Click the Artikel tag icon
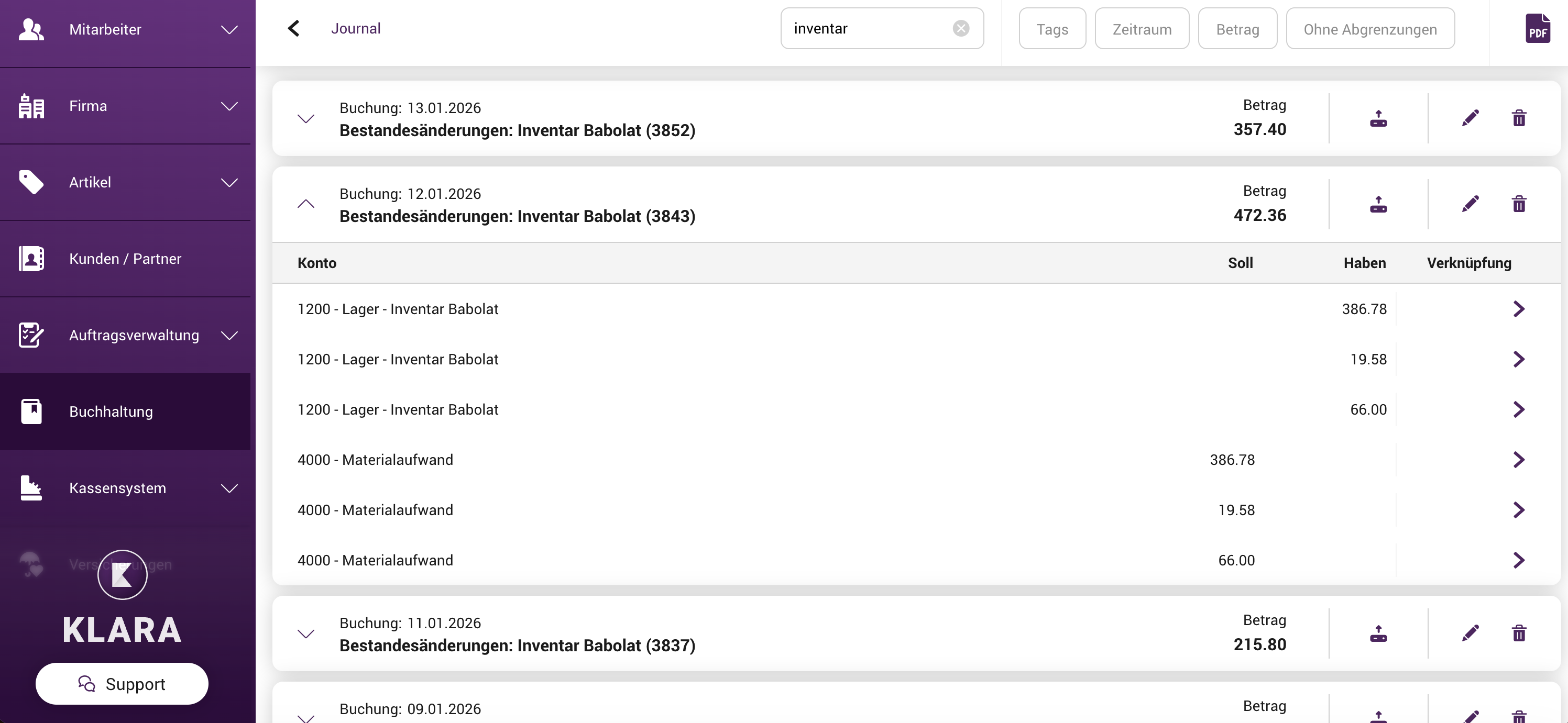The image size is (1568, 723). click(x=31, y=182)
